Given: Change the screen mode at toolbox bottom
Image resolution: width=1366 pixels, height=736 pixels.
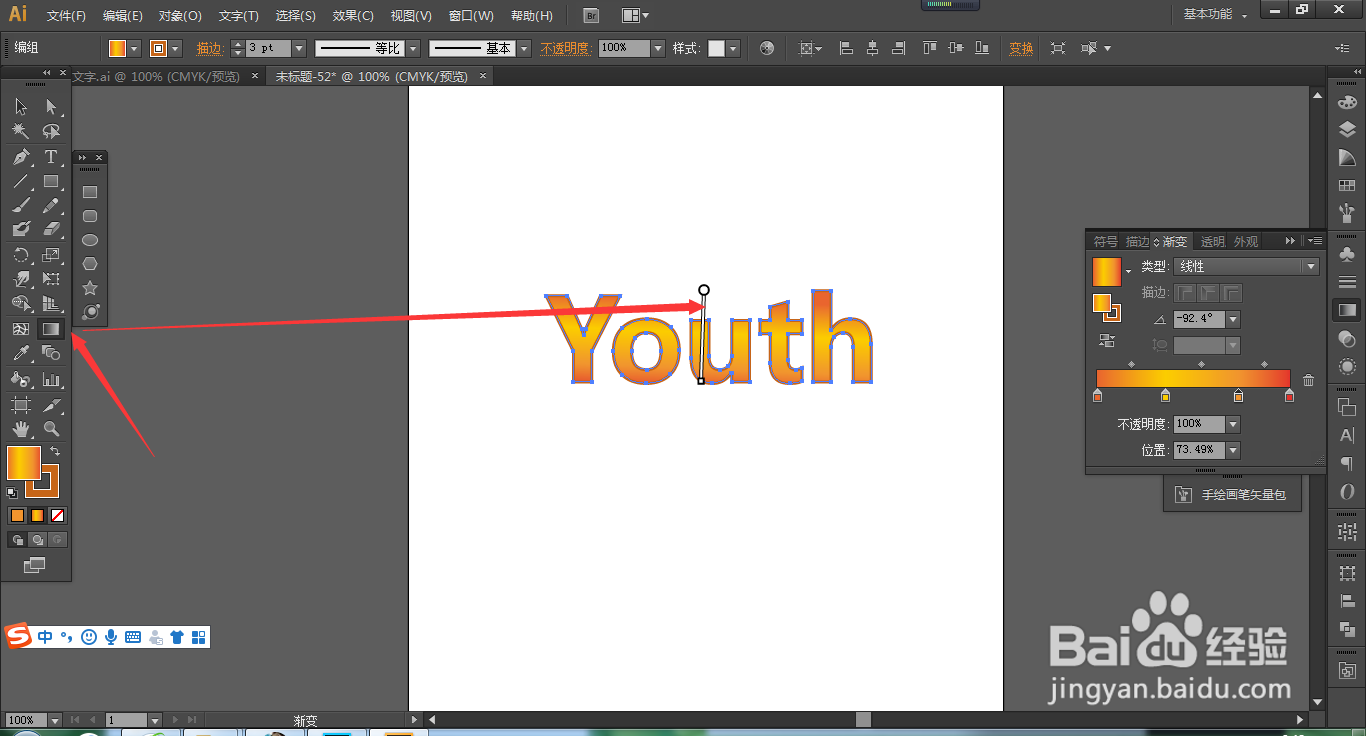Looking at the screenshot, I should pyautogui.click(x=35, y=565).
